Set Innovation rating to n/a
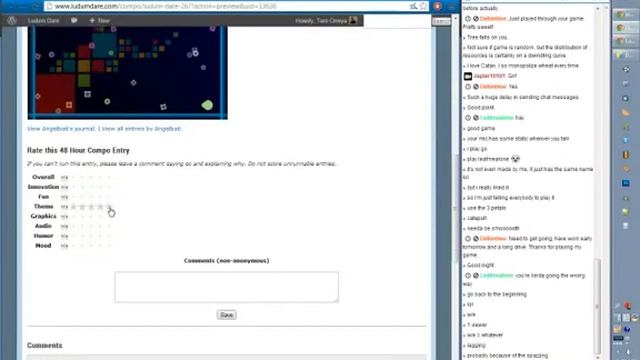This screenshot has width=640, height=360. [x=64, y=187]
